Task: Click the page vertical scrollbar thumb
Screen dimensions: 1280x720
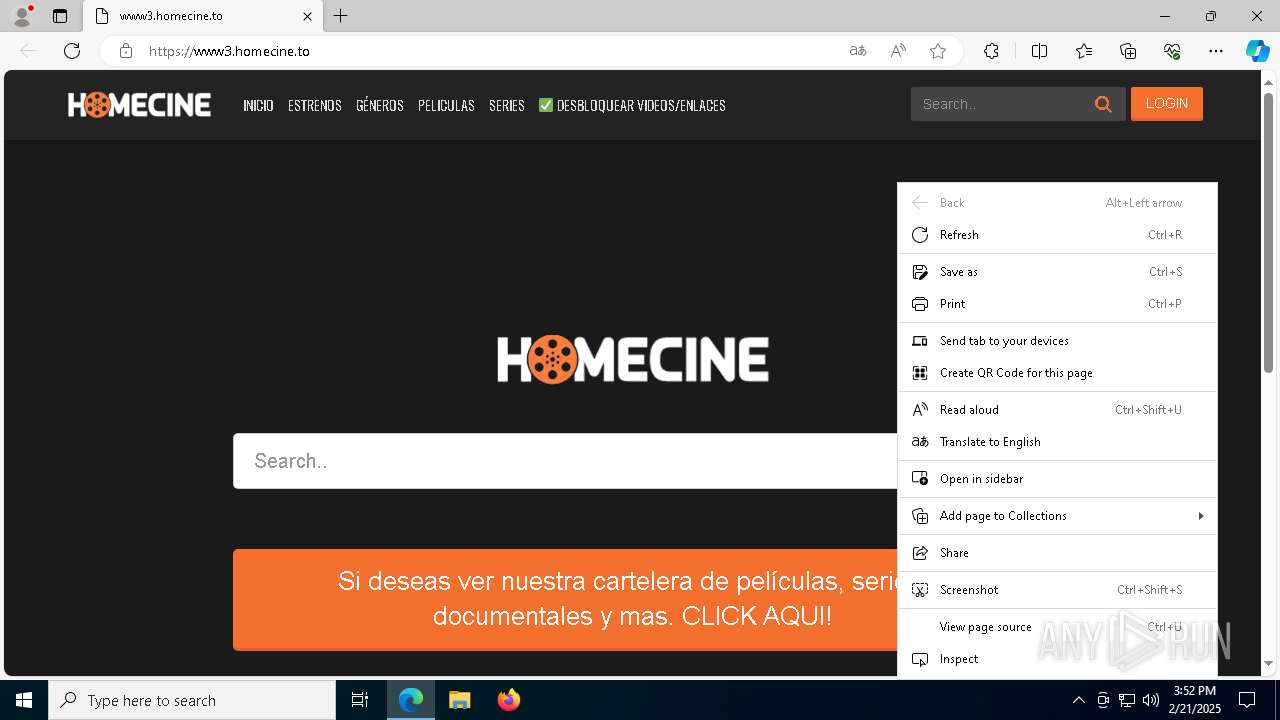Action: tap(1269, 232)
